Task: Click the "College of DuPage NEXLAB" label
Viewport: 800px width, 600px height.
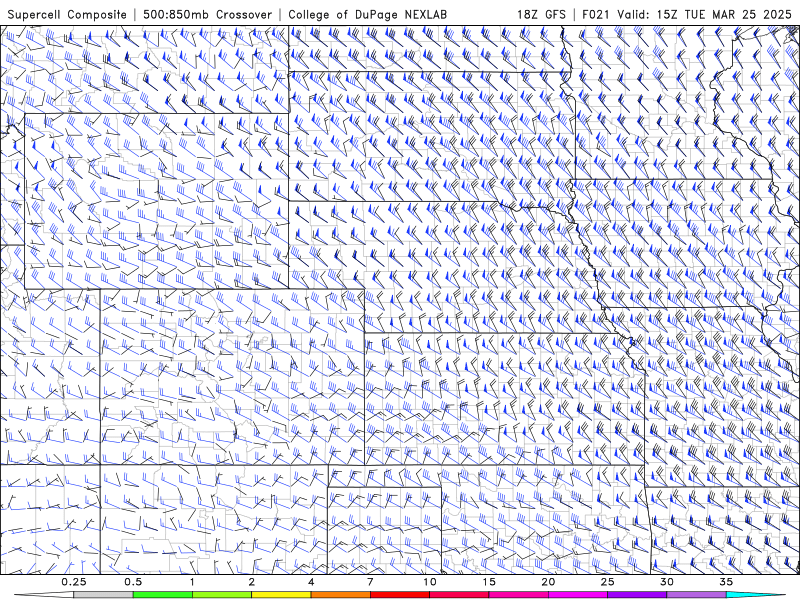Action: (x=367, y=14)
